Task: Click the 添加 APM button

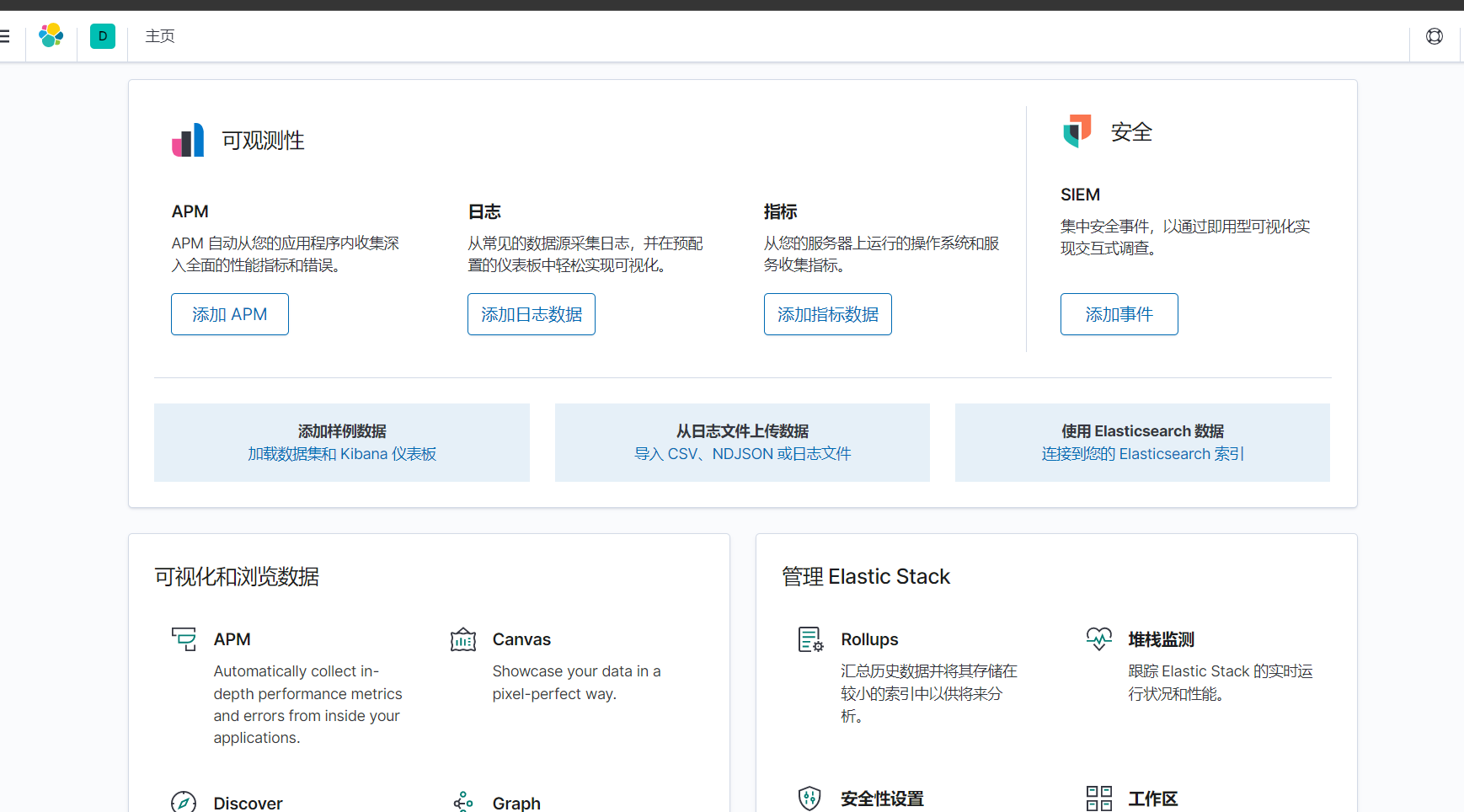Action: pyautogui.click(x=230, y=314)
